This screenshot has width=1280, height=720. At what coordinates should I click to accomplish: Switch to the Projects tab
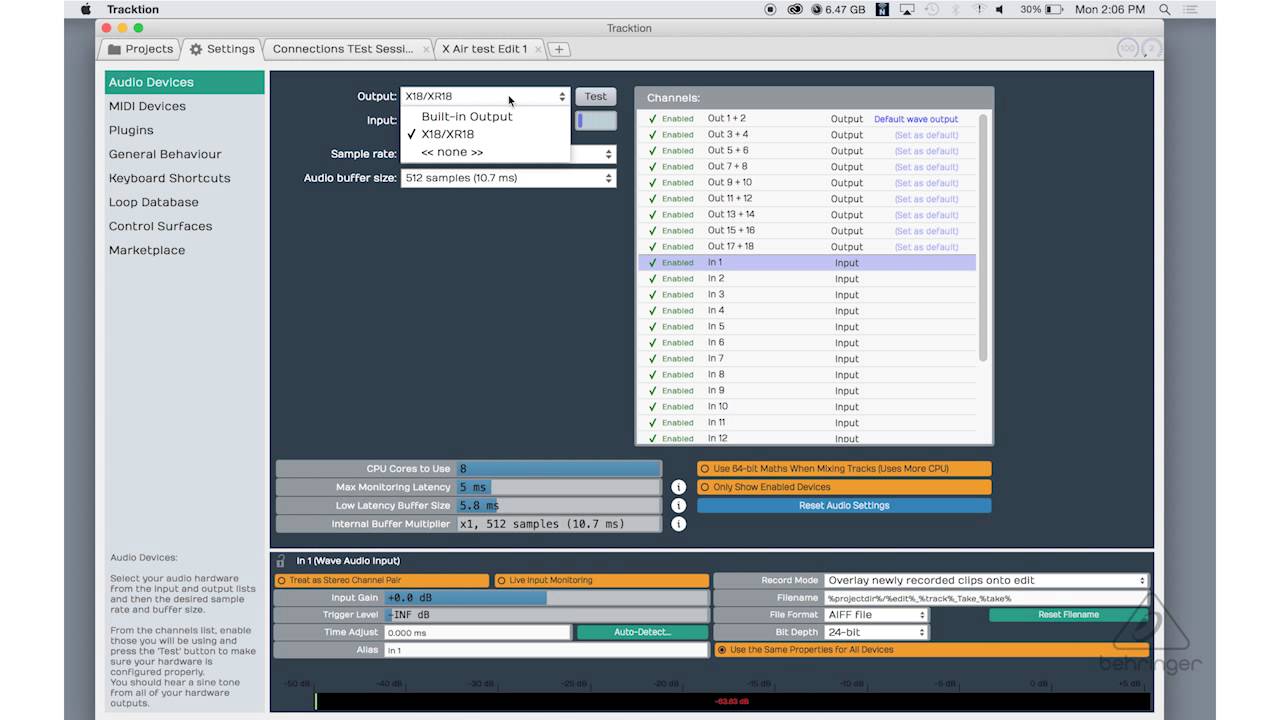pyautogui.click(x=141, y=49)
